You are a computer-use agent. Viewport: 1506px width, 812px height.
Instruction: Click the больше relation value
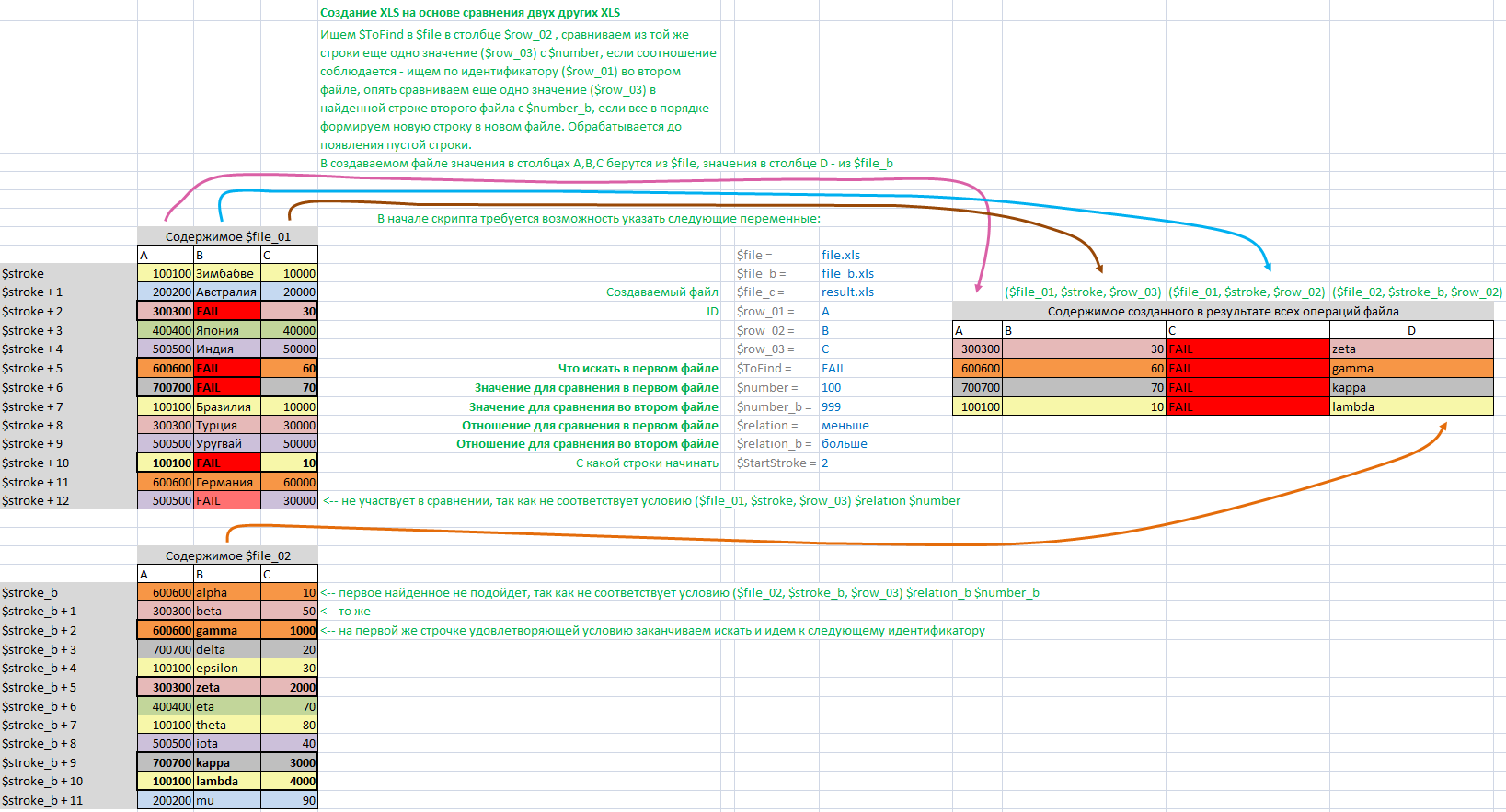(x=844, y=443)
